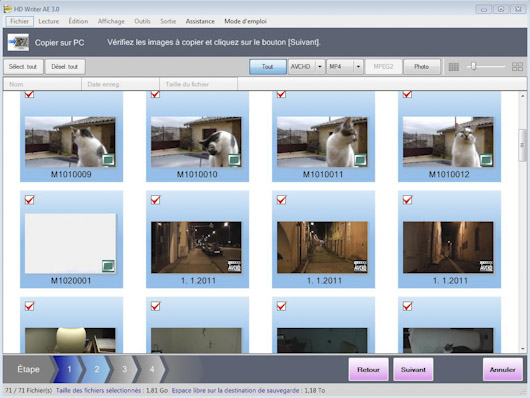Uncheck checkbox above night street with parked cars
The width and height of the screenshot is (530, 398).
tap(155, 200)
